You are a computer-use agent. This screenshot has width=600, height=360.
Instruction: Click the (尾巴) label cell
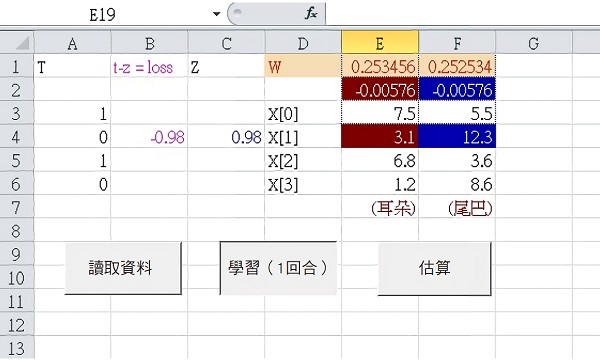pos(457,207)
